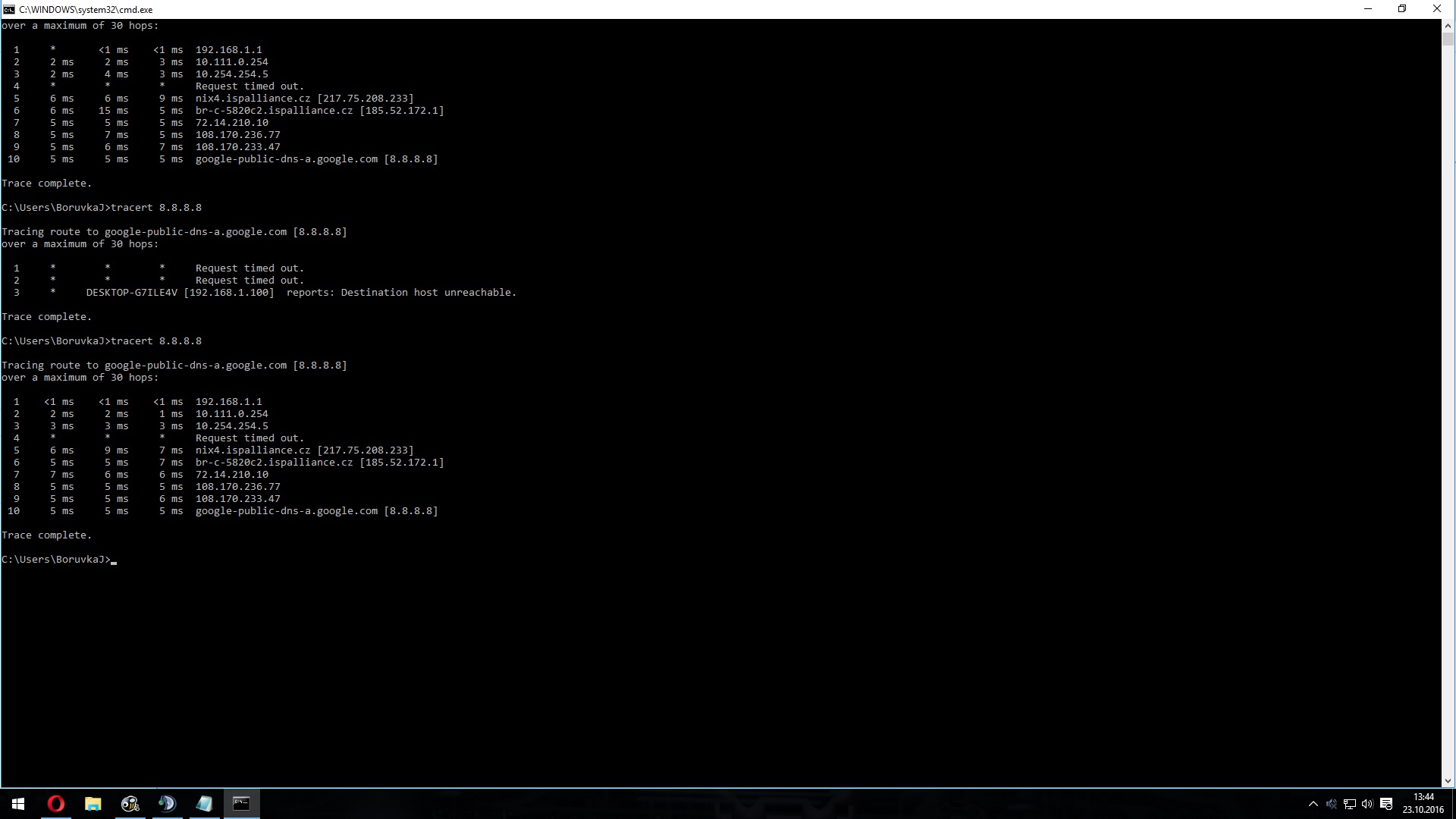Click the vertical scrollbar thumb in console
The height and width of the screenshot is (819, 1456).
coord(1448,39)
